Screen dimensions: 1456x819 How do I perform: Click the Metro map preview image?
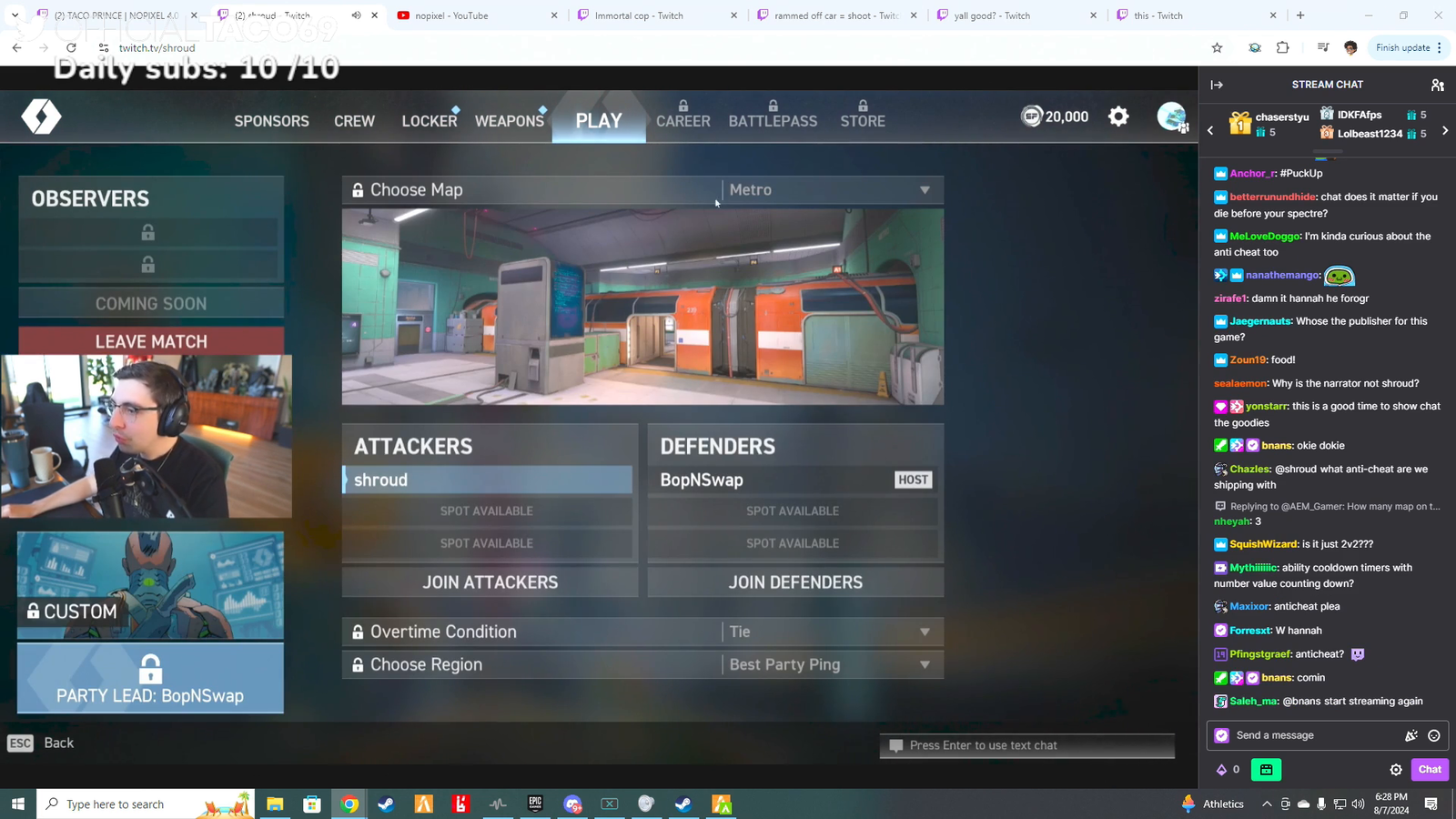[x=642, y=307]
